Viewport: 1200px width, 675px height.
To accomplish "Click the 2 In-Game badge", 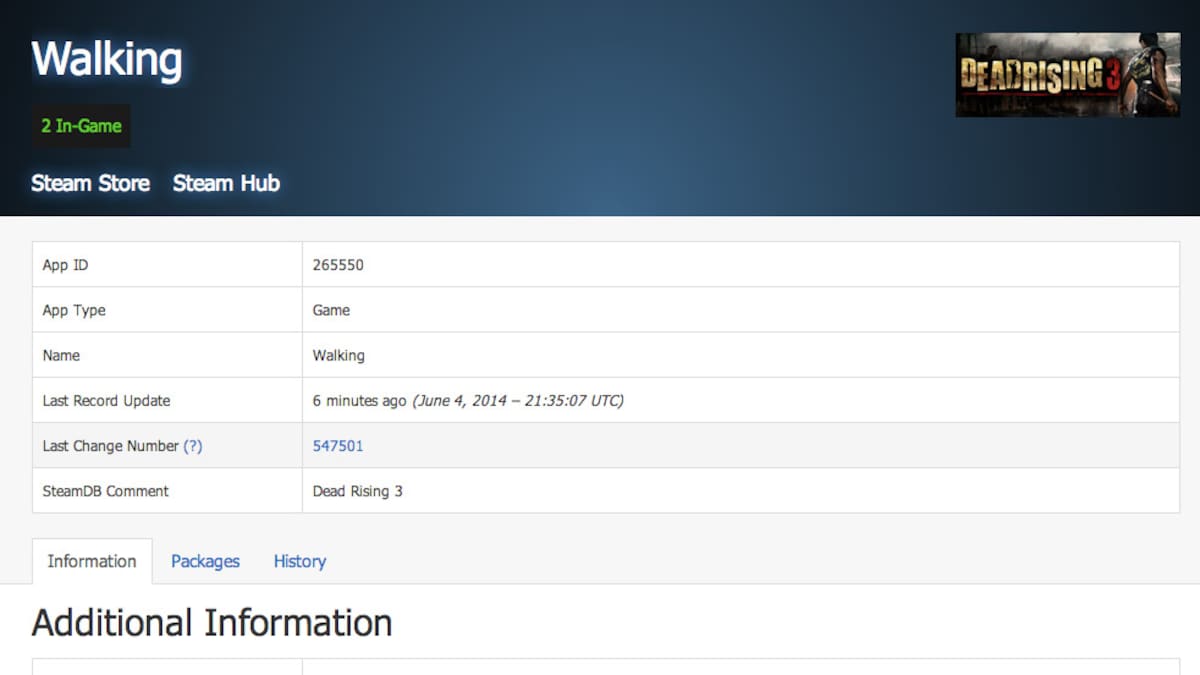I will (x=81, y=126).
